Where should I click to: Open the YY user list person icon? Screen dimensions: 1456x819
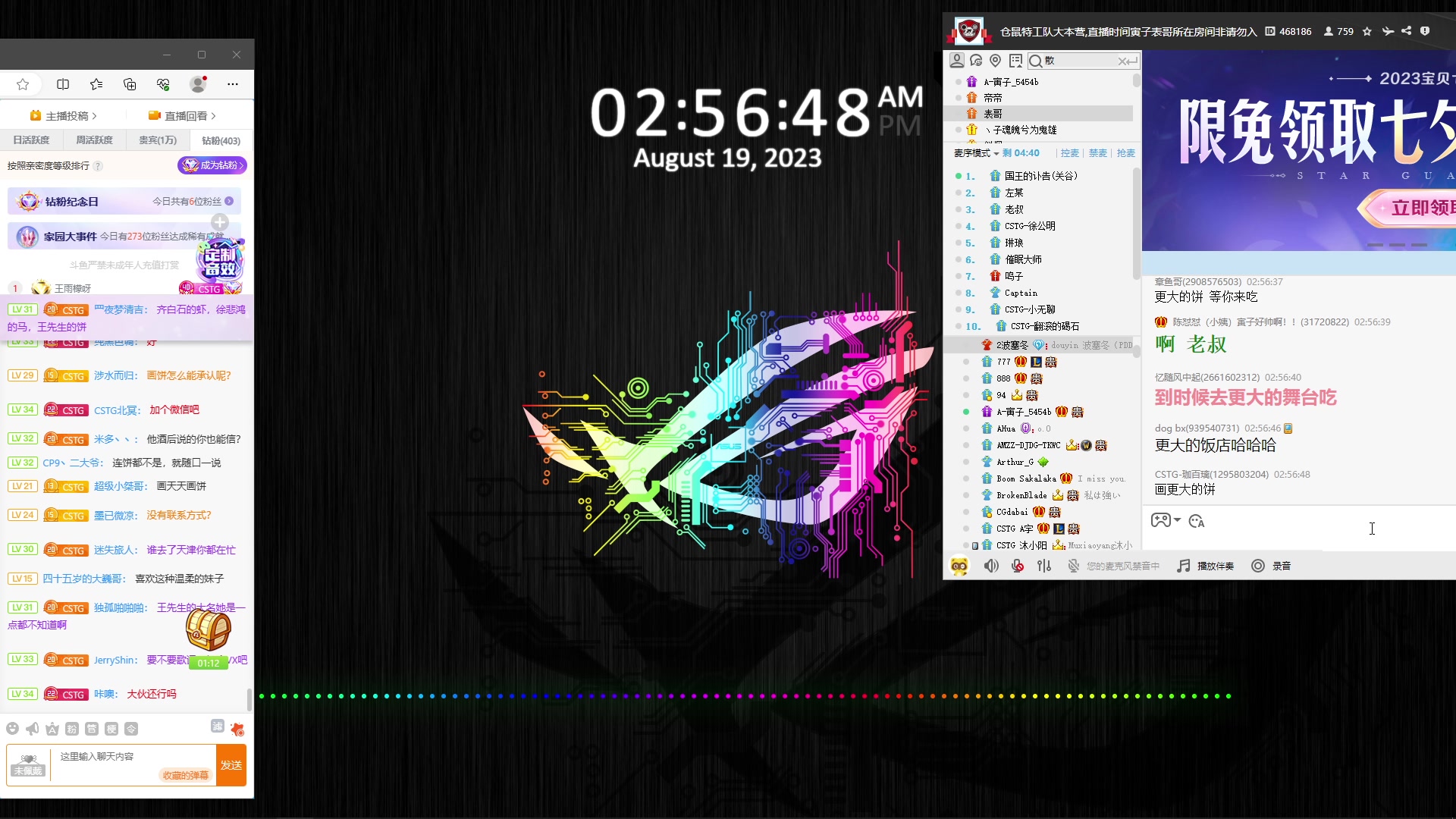click(x=957, y=61)
